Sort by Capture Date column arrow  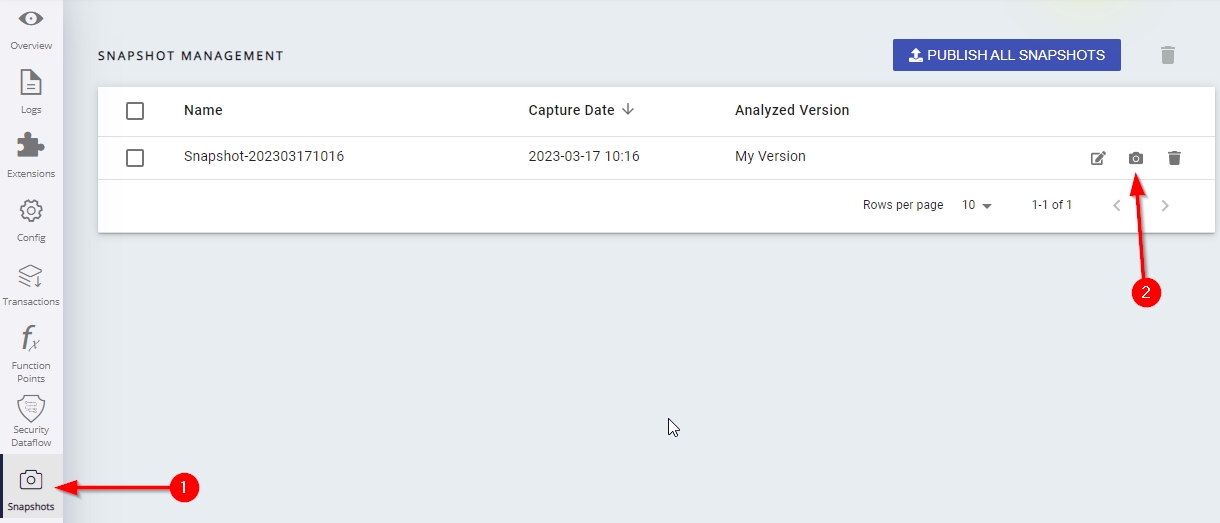point(628,110)
